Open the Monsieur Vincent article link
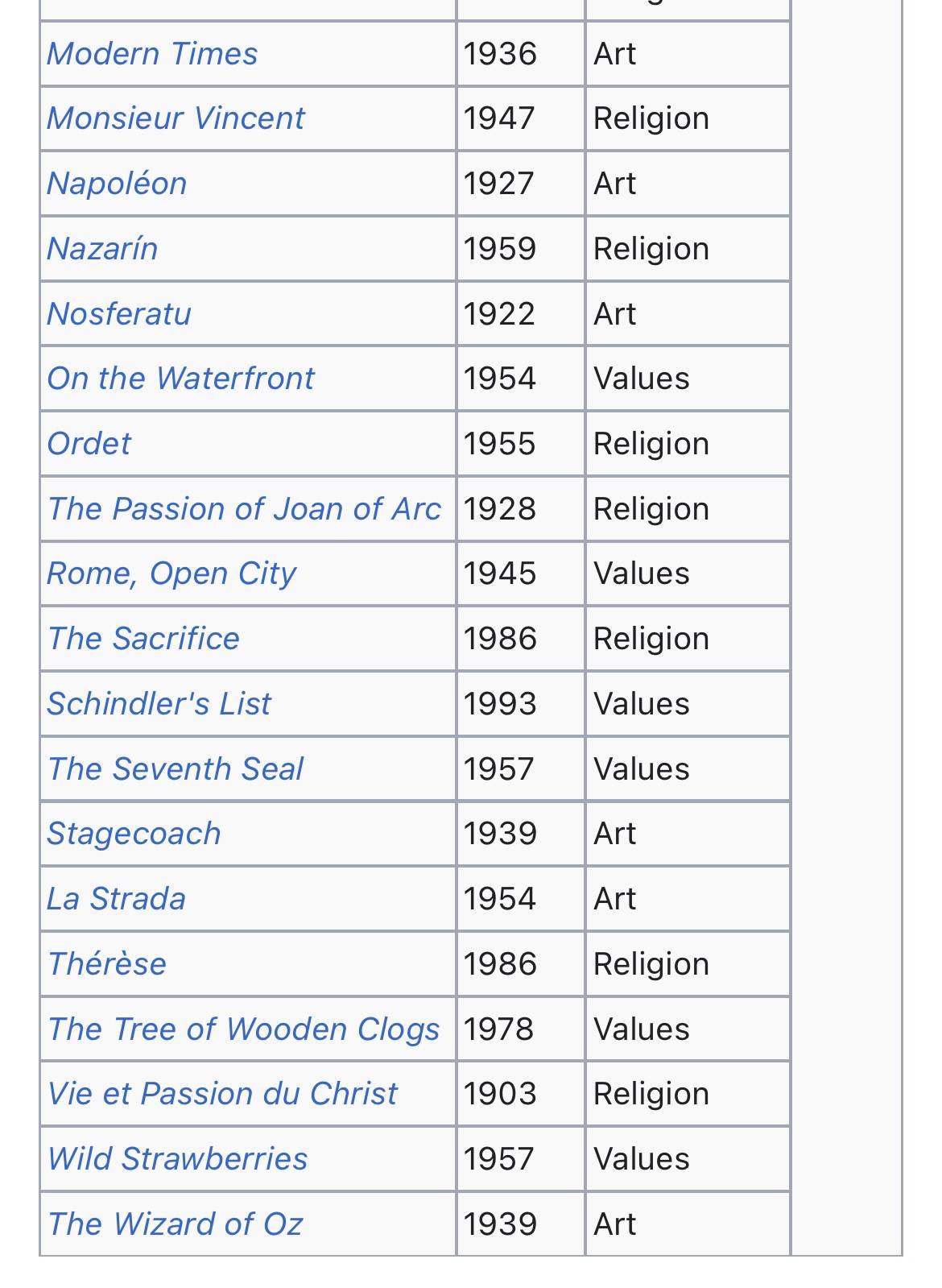Image resolution: width=942 pixels, height=1288 pixels. point(176,118)
